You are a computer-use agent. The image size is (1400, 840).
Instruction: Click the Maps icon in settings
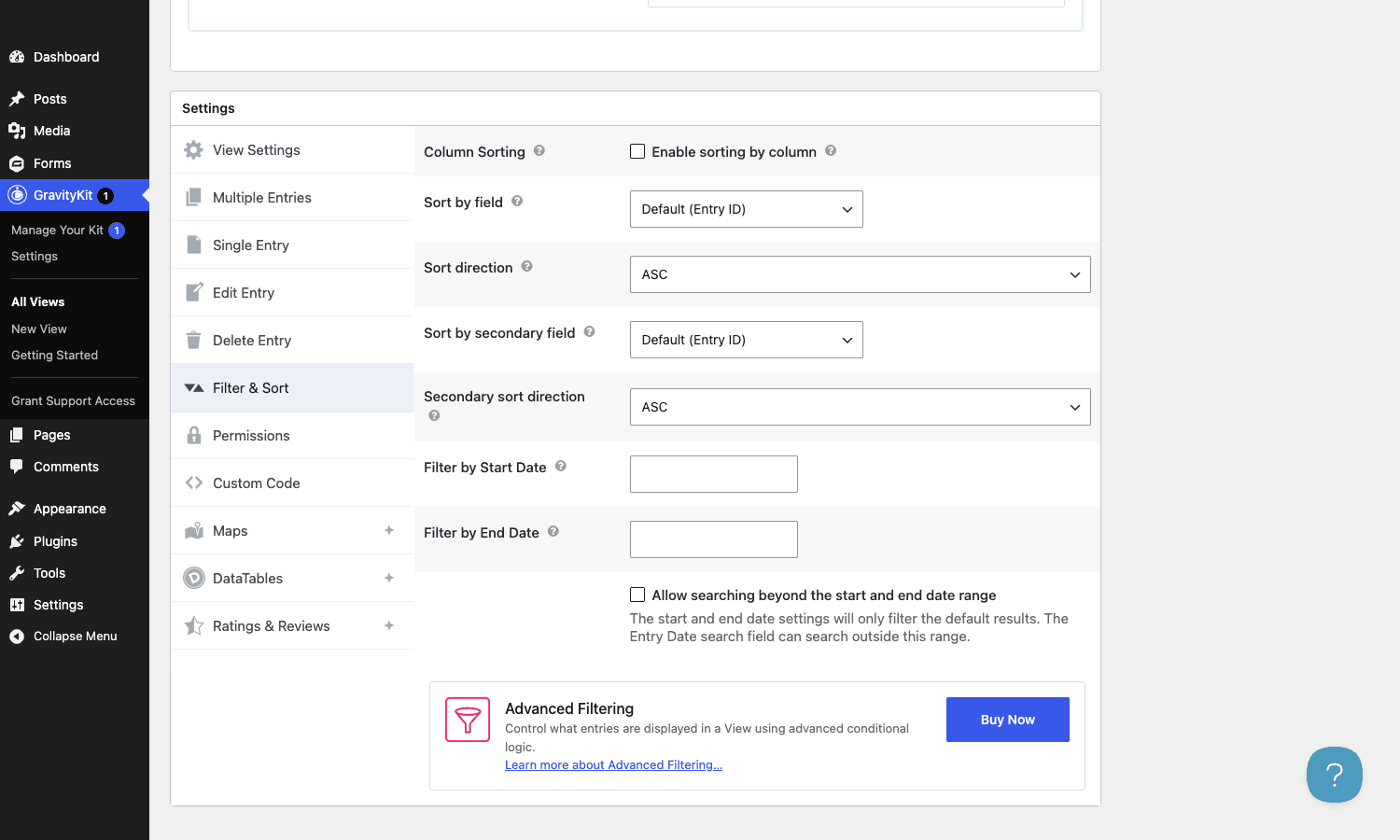click(x=193, y=531)
